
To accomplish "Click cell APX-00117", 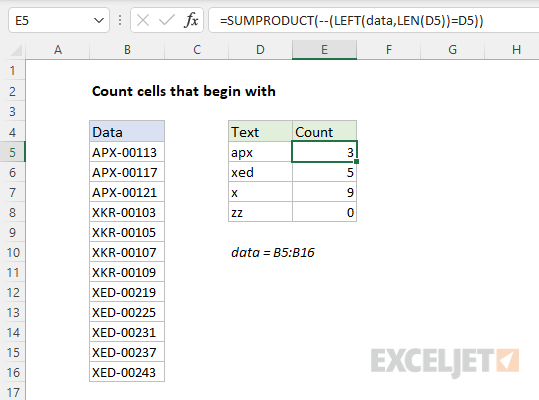I will (127, 172).
